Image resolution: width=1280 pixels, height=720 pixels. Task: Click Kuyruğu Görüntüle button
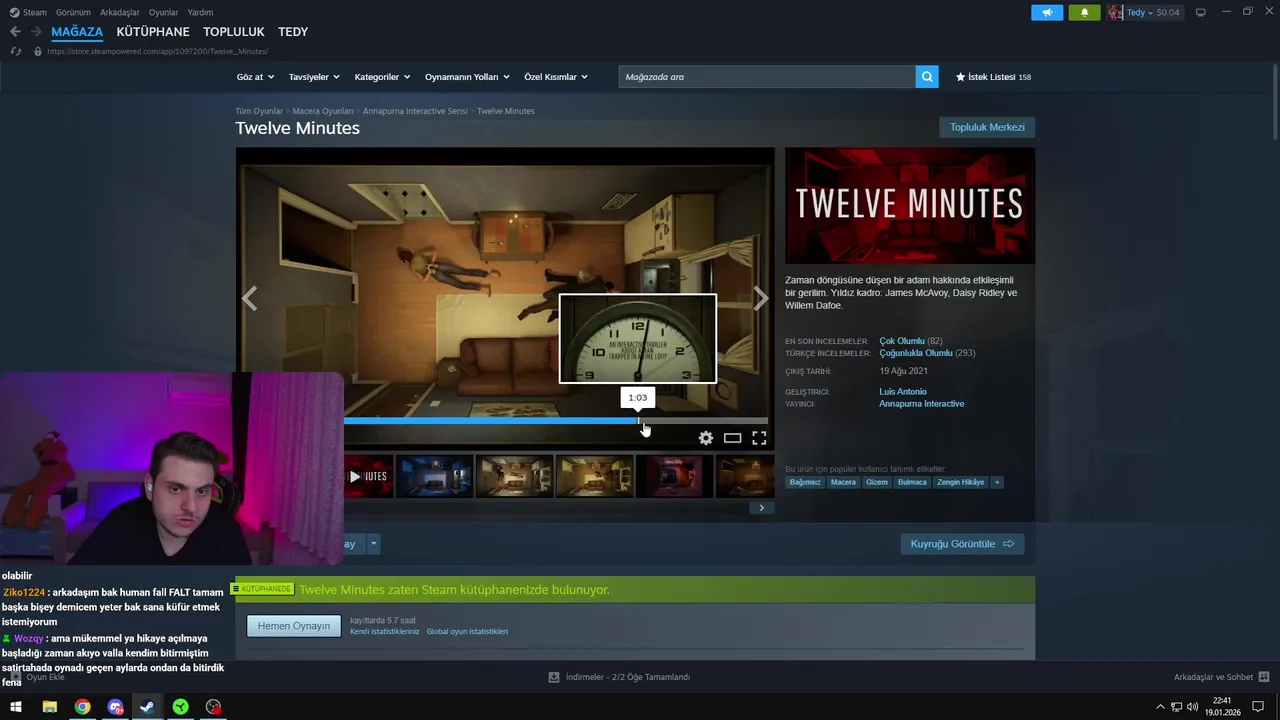click(x=962, y=544)
